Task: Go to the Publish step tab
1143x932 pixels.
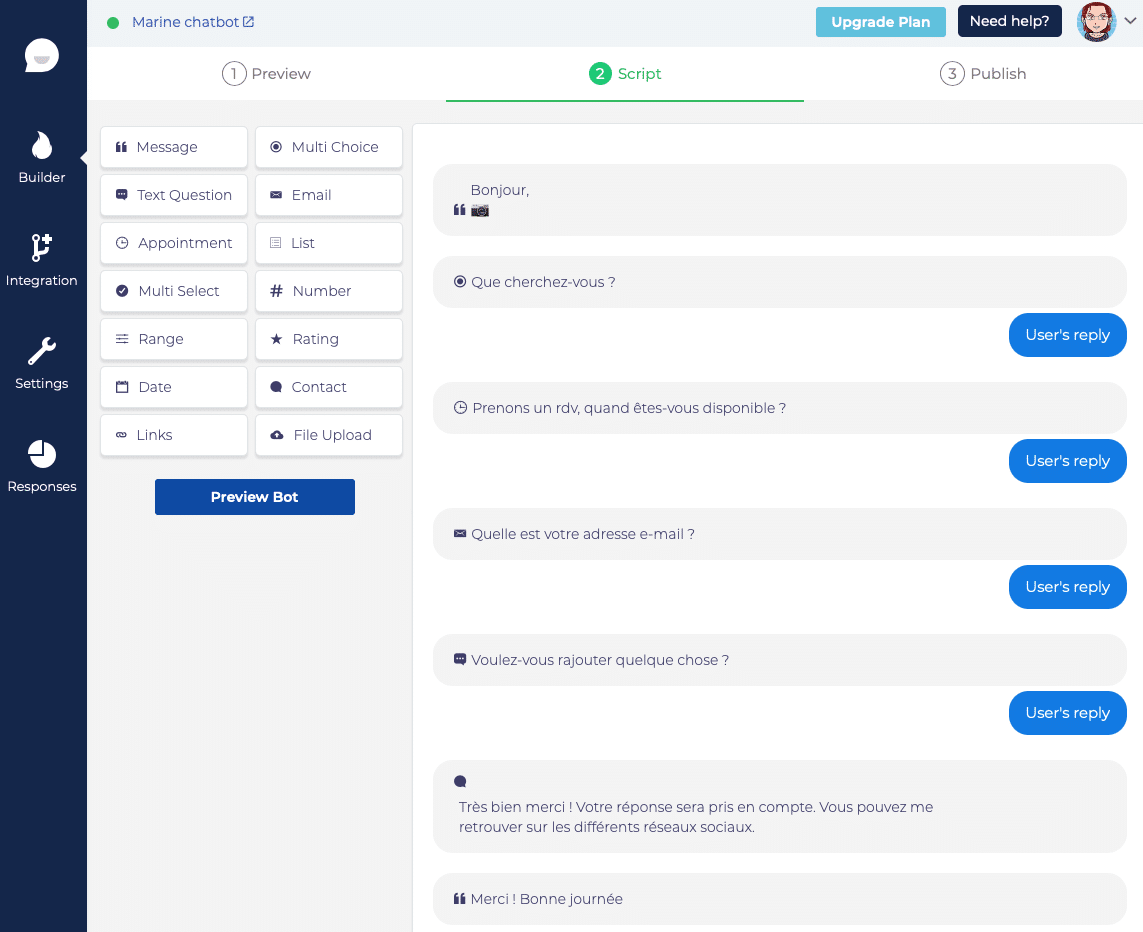Action: (x=983, y=74)
